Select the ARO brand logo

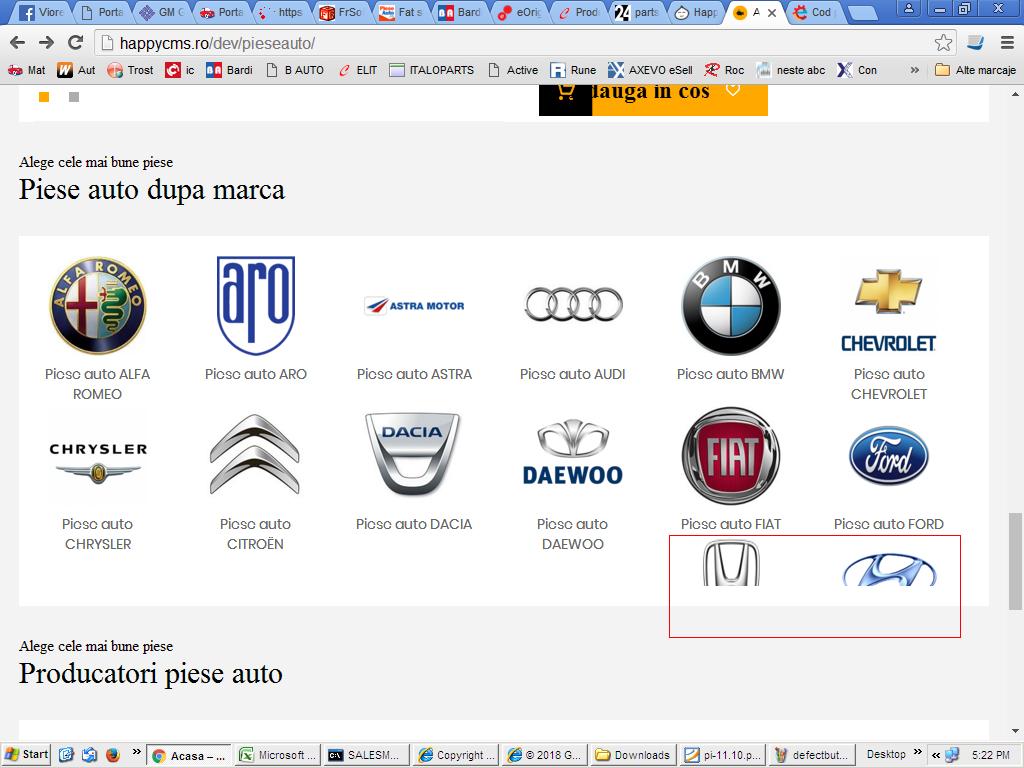pyautogui.click(x=256, y=305)
